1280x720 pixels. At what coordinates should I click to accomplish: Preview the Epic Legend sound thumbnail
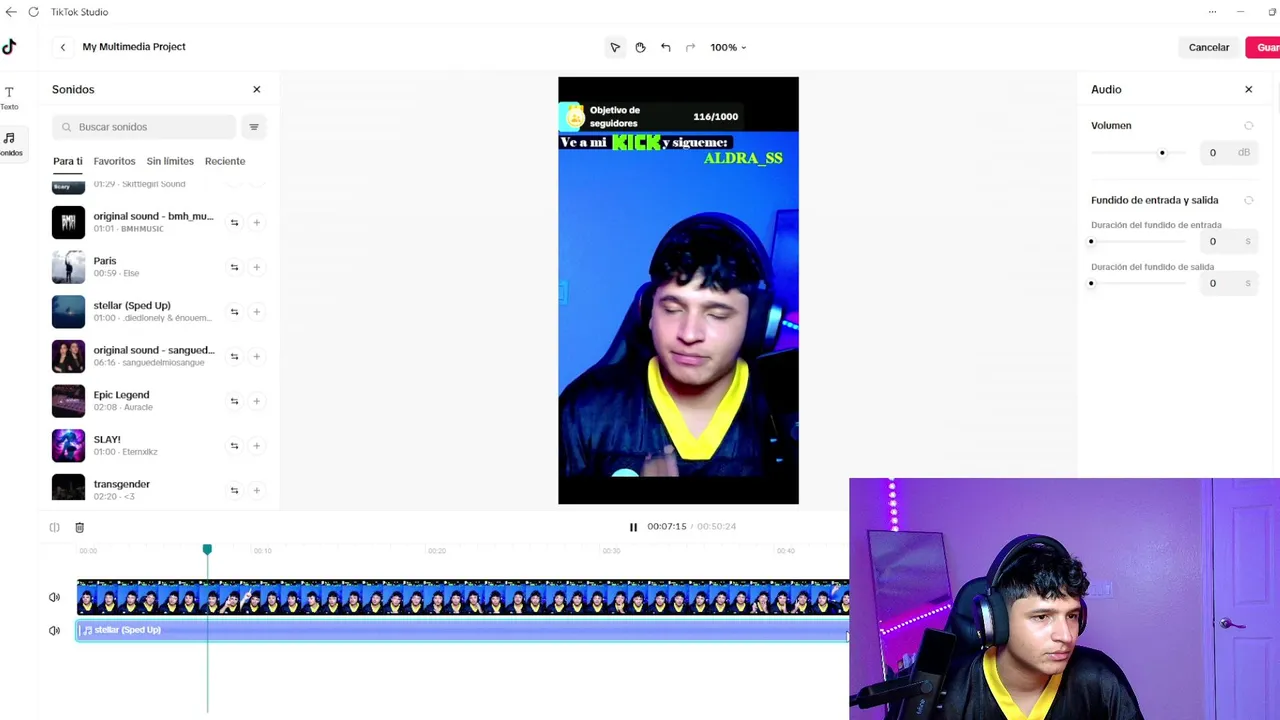pyautogui.click(x=68, y=401)
